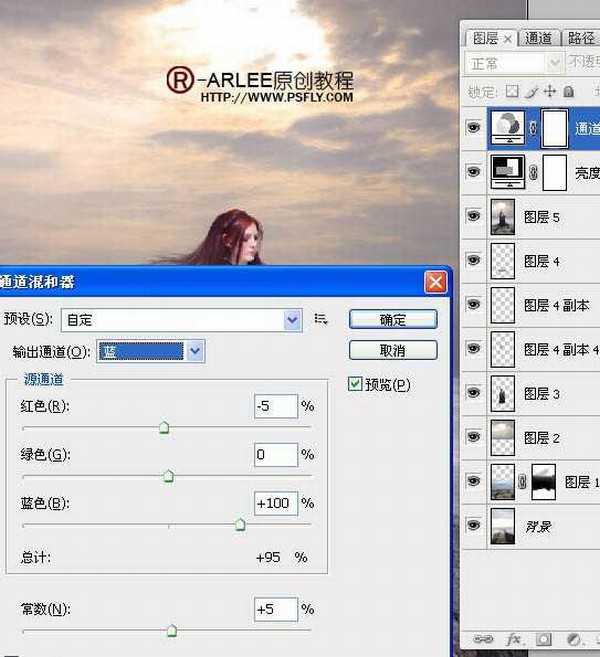Hide the channel mixer adjustment layer
The image size is (600, 657).
[x=473, y=127]
